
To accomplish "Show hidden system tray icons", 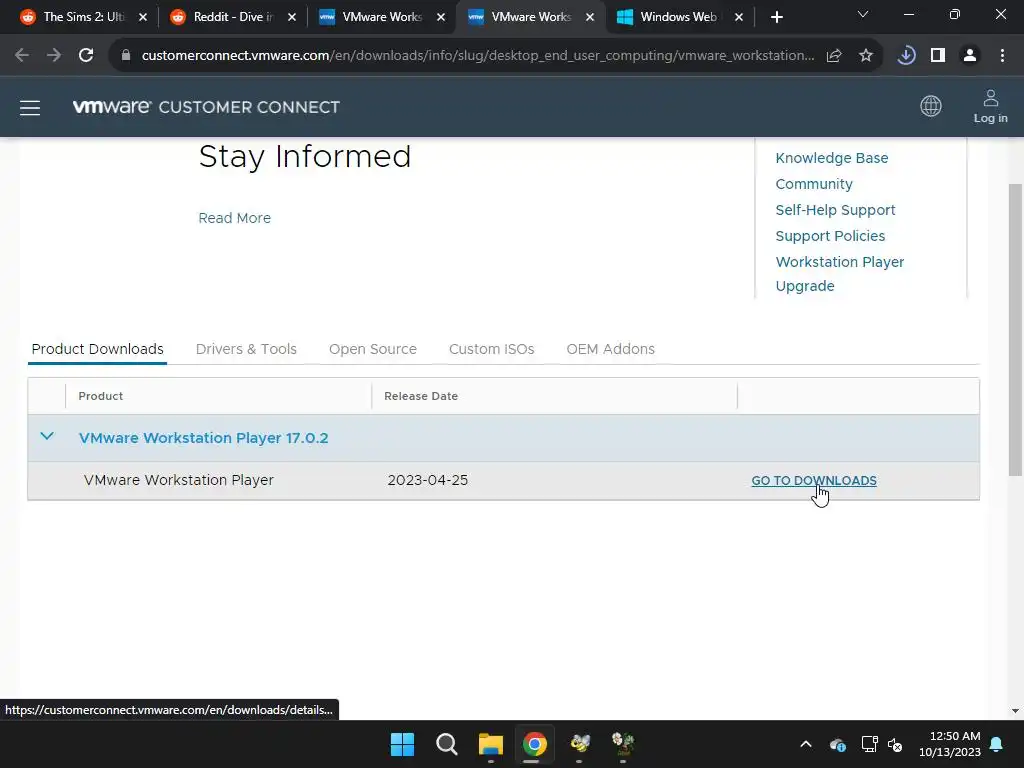I will click(x=806, y=744).
